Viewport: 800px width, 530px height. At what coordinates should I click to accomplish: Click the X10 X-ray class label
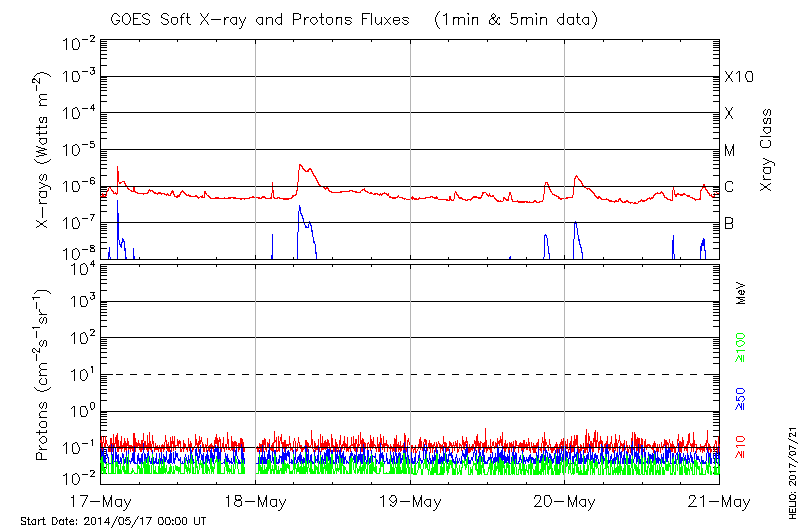(x=738, y=77)
